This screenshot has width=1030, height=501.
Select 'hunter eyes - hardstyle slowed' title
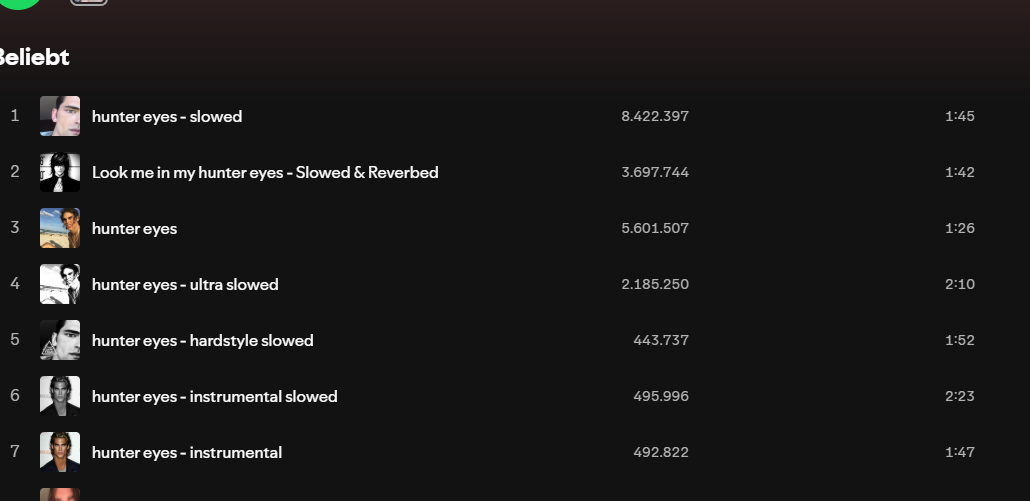(x=202, y=340)
